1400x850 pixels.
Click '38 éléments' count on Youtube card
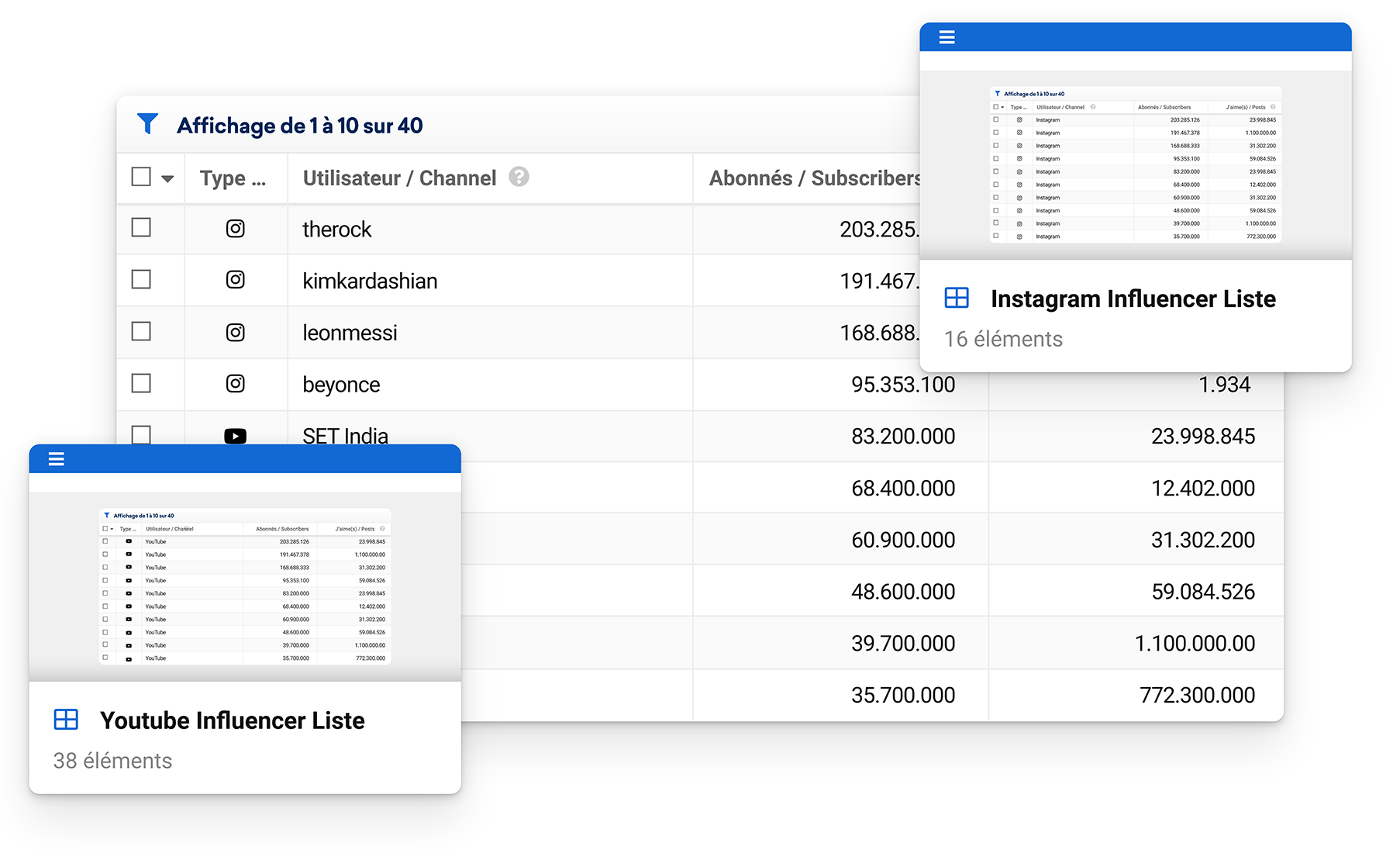112,761
